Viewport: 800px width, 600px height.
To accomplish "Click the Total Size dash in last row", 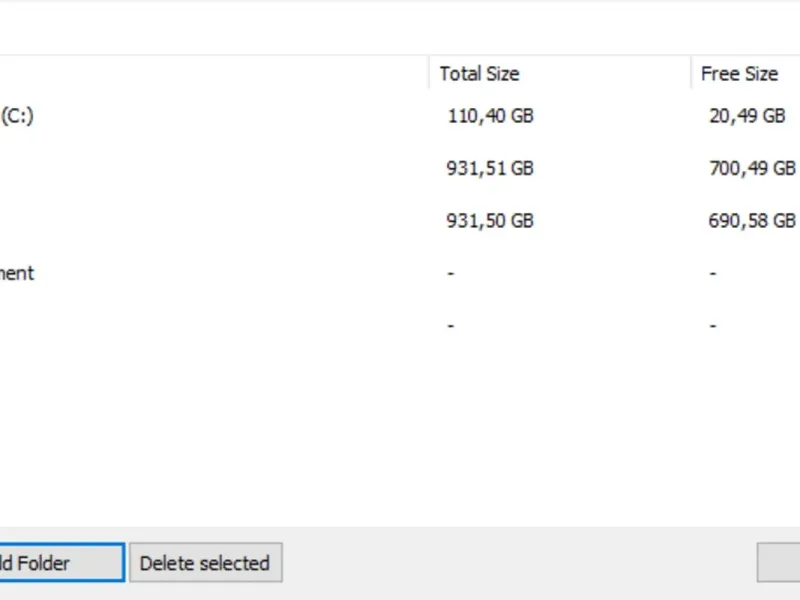I will point(451,325).
